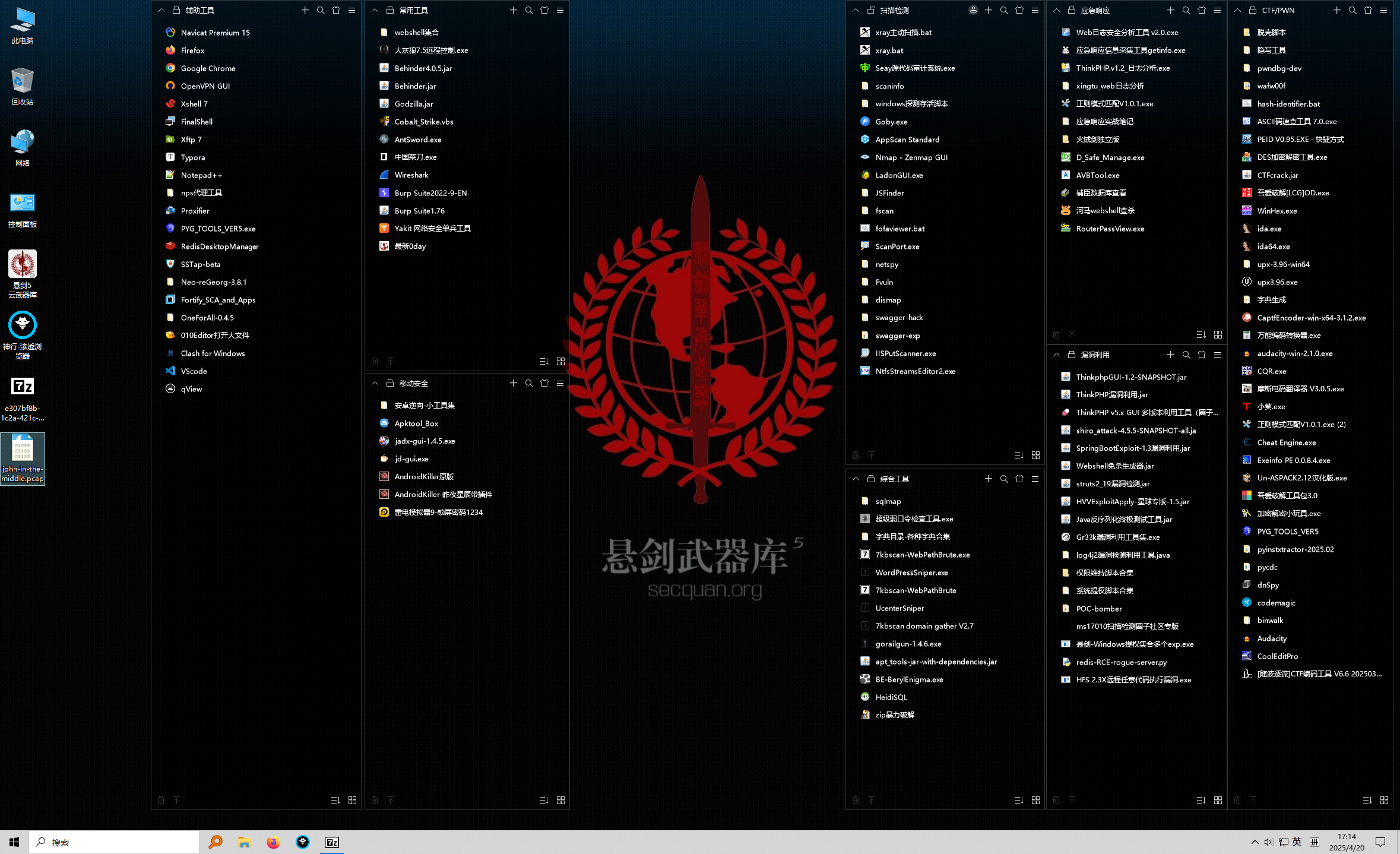
Task: Toggle the lock on 辅助工具 panel
Action: tap(176, 11)
